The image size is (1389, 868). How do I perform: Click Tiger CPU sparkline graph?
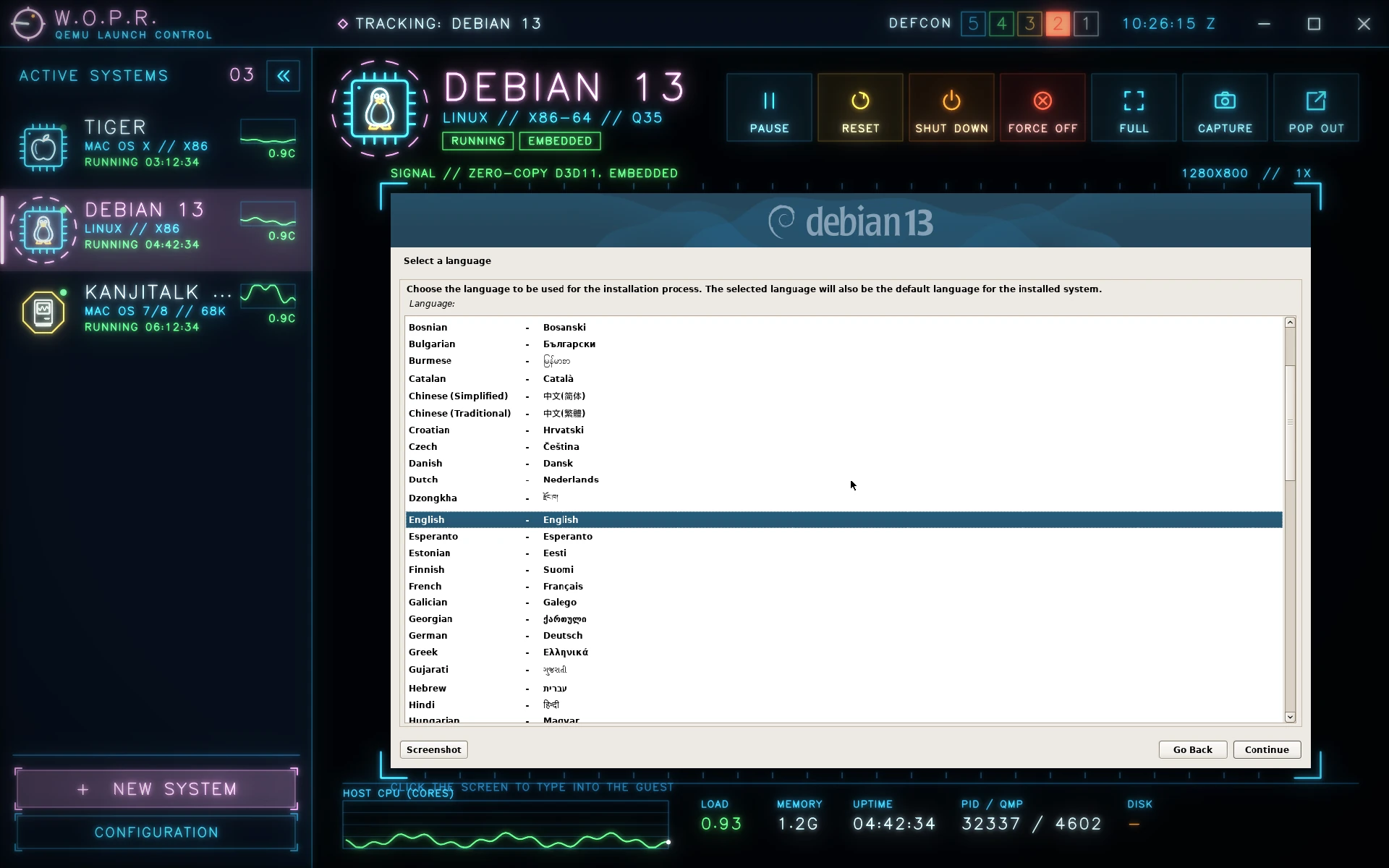(268, 132)
